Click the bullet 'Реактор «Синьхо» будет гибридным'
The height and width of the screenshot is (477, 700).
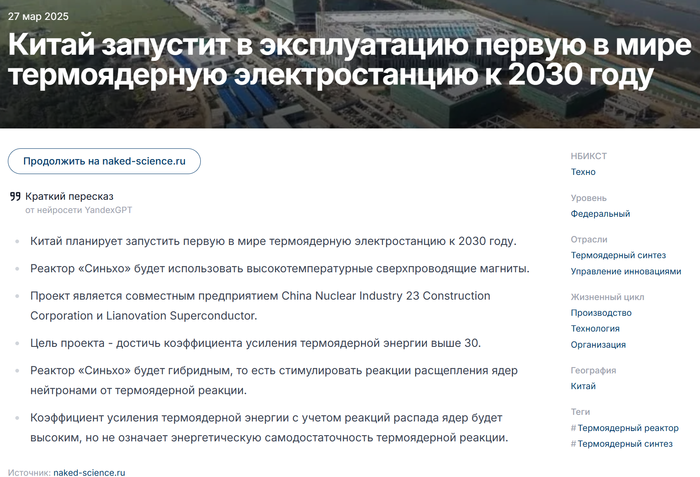[274, 380]
